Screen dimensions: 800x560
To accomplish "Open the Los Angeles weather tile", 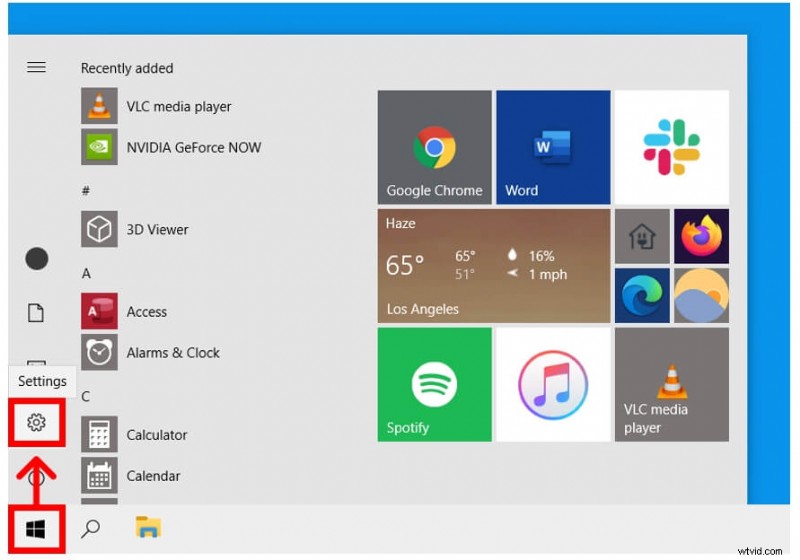I will point(493,266).
